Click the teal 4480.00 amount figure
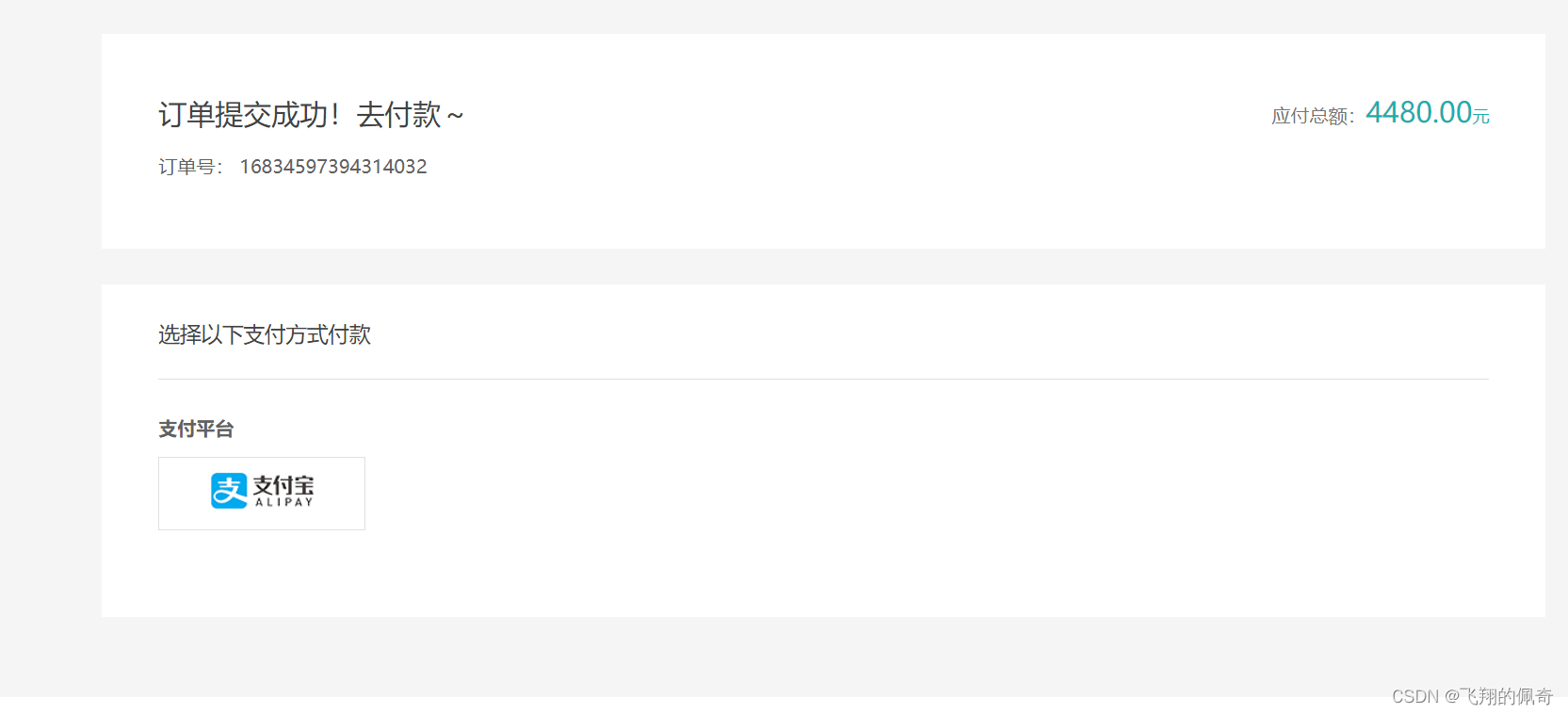 point(1417,110)
